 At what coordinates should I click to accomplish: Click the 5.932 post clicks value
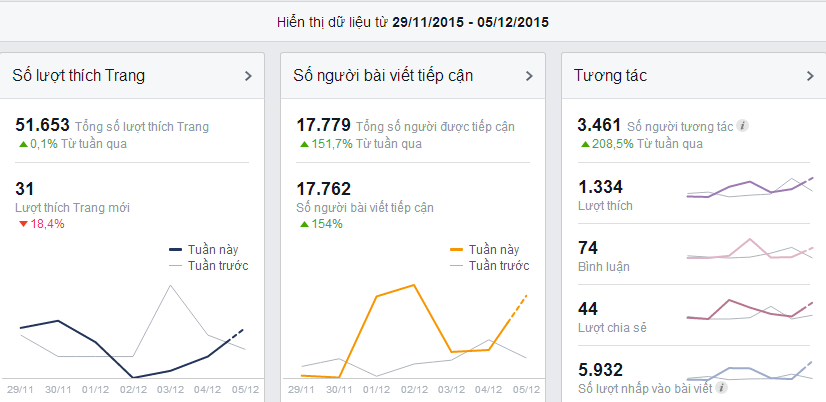click(601, 370)
